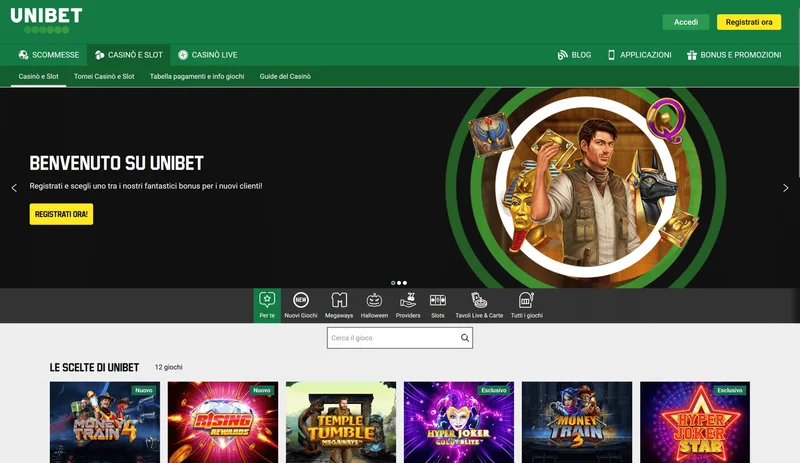The height and width of the screenshot is (463, 800).
Task: Open the Halloween category
Action: click(374, 305)
